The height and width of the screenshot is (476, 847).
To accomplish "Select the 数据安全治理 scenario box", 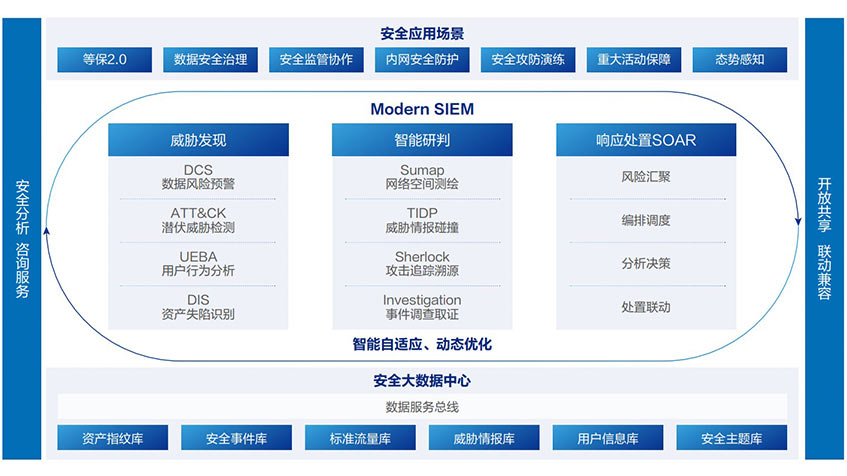I will (x=210, y=60).
